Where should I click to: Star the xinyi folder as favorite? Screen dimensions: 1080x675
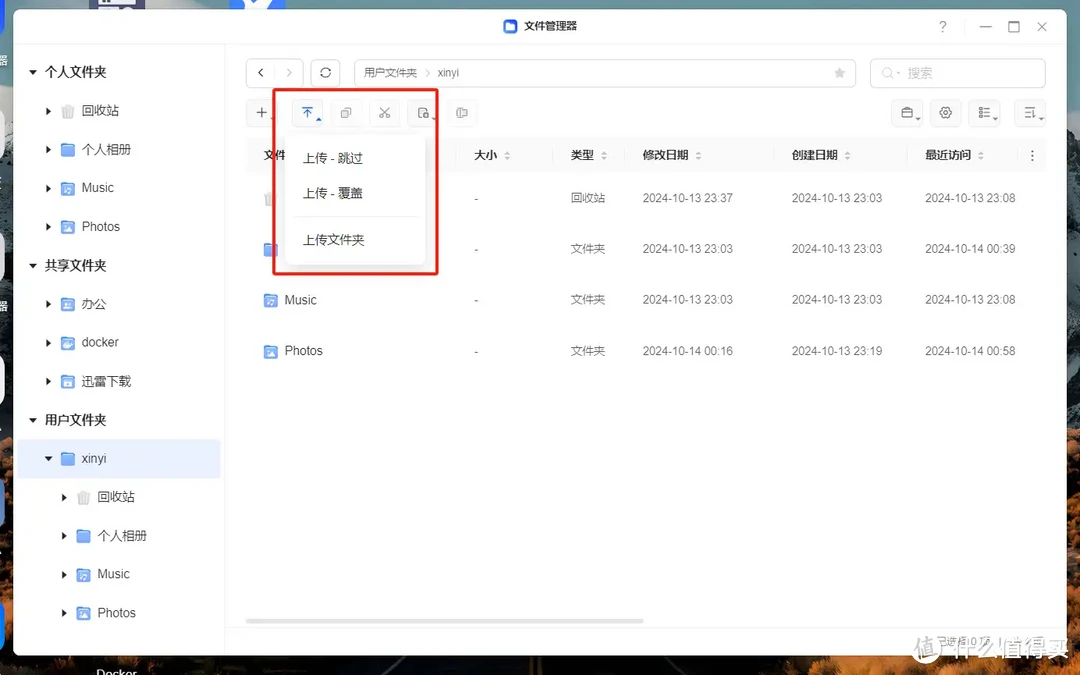[x=840, y=73]
